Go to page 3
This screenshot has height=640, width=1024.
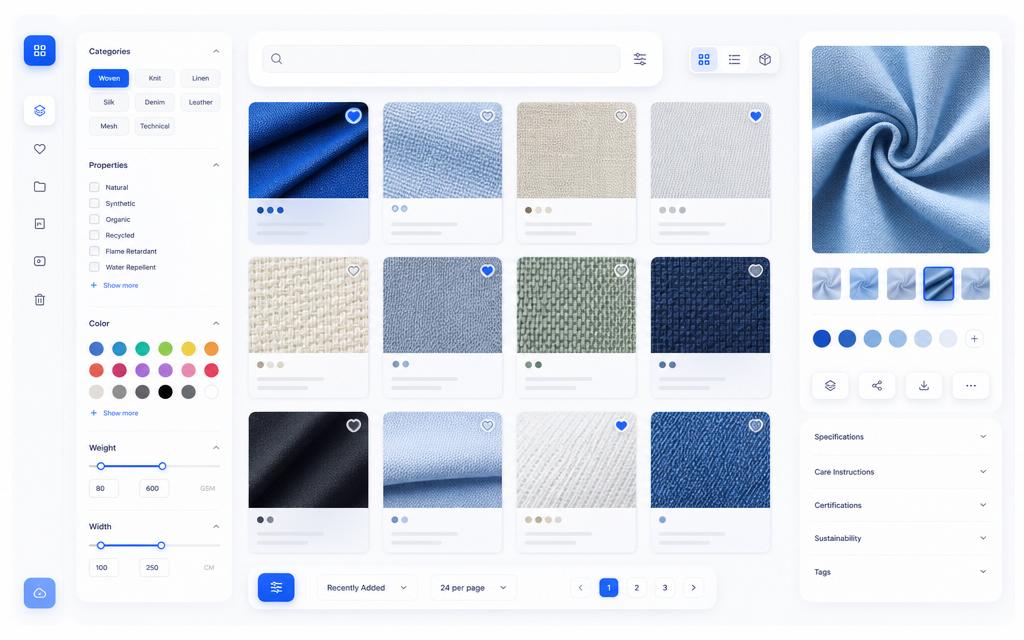[x=665, y=588]
